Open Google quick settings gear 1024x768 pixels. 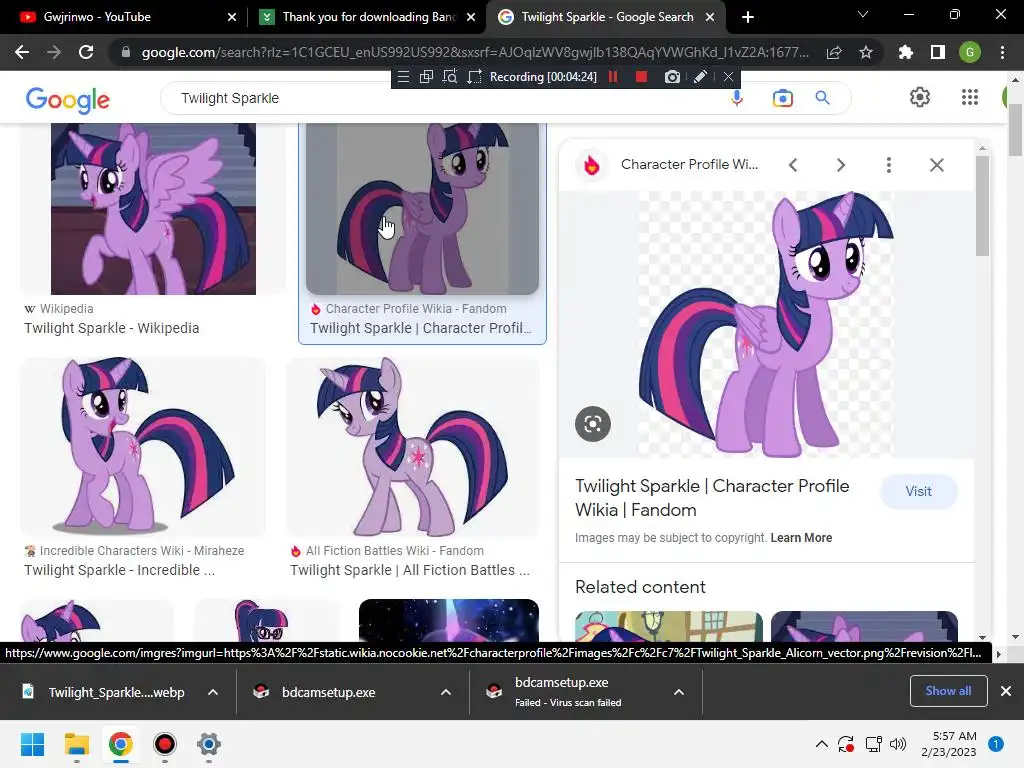920,97
